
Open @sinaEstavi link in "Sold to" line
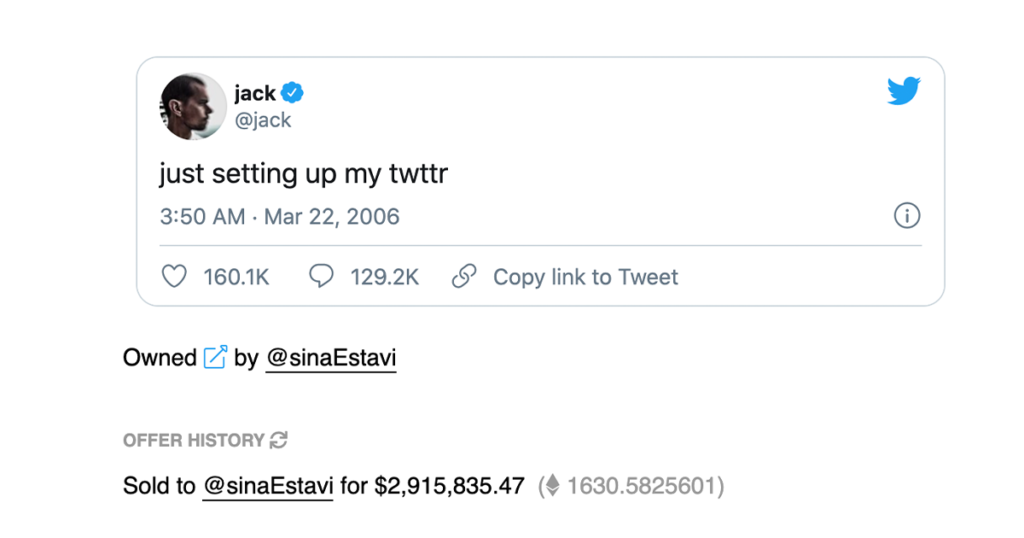(268, 487)
